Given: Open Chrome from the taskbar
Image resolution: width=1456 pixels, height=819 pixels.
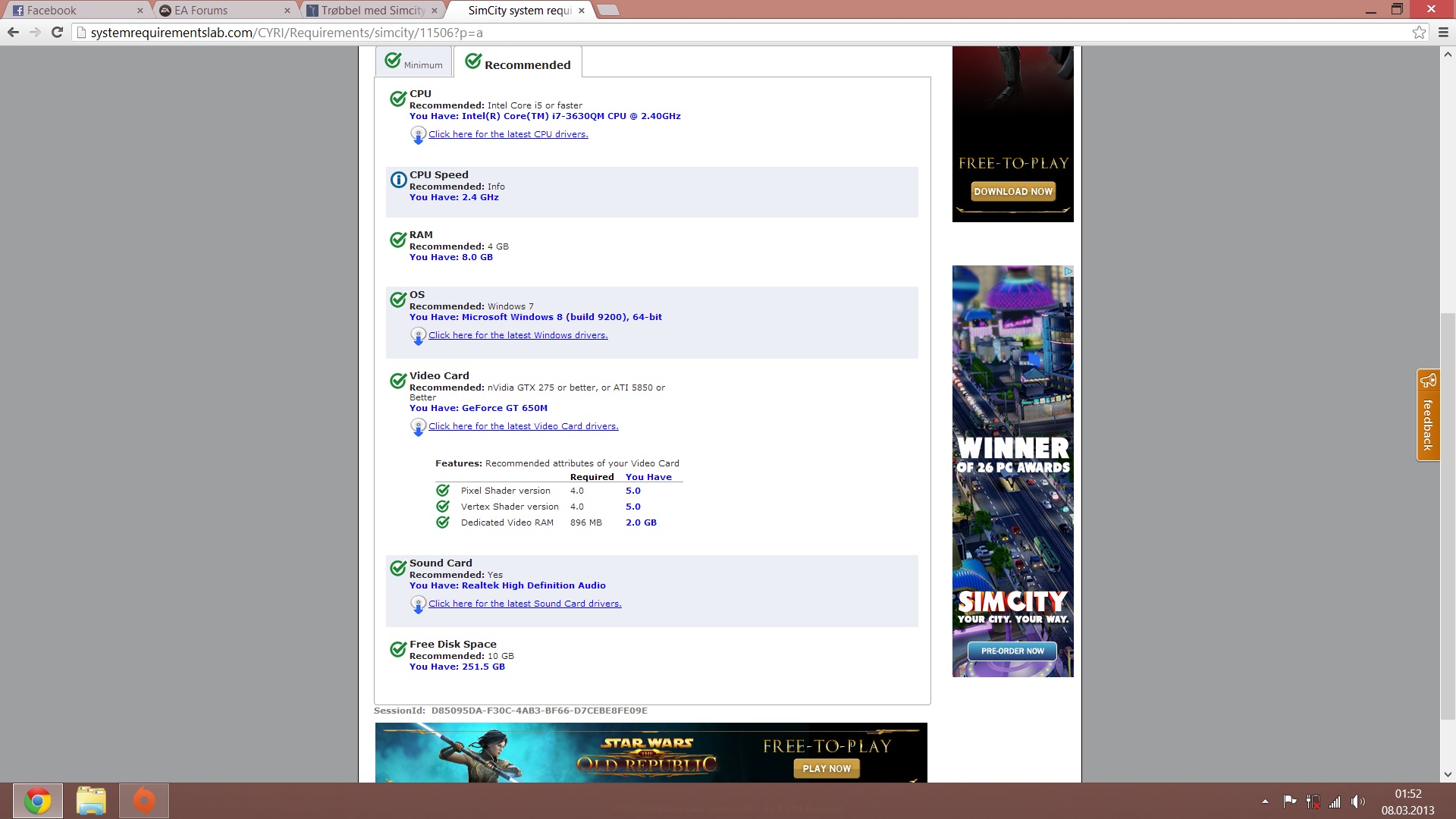Looking at the screenshot, I should tap(38, 801).
